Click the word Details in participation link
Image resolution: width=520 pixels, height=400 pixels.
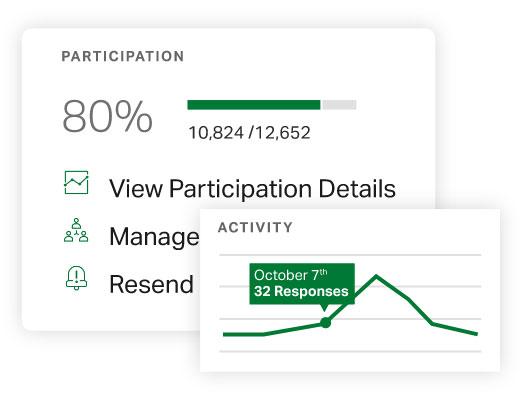pos(357,189)
